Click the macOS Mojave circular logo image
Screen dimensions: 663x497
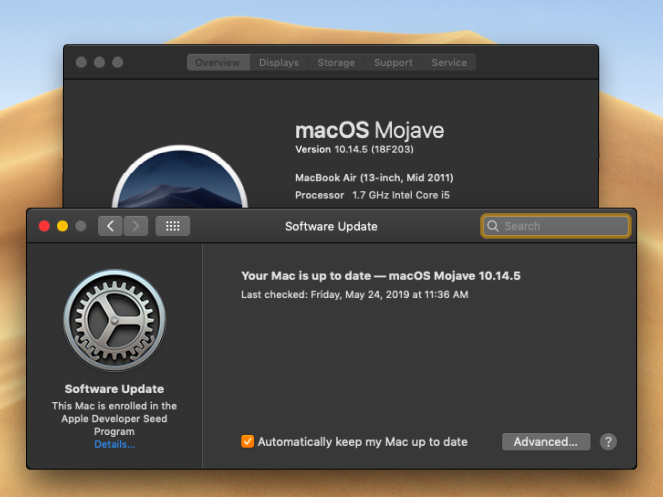(180, 177)
